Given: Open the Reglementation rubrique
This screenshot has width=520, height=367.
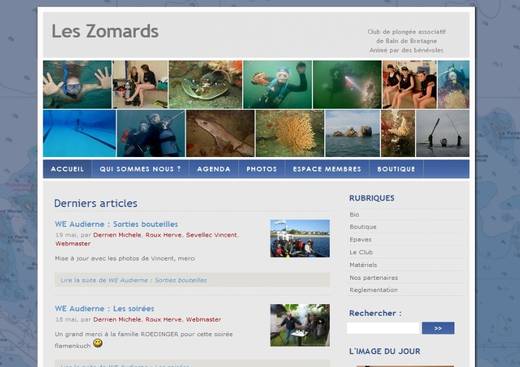Looking at the screenshot, I should (374, 290).
